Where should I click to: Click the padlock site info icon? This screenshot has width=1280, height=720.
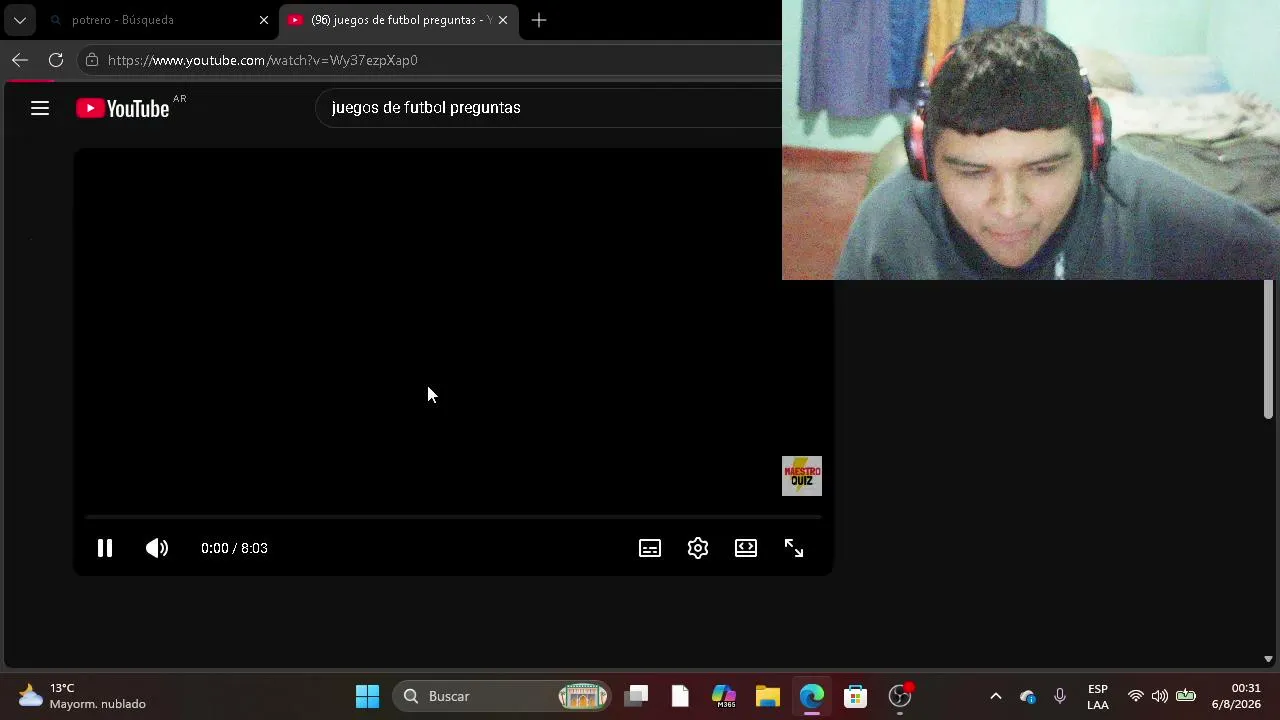[92, 60]
